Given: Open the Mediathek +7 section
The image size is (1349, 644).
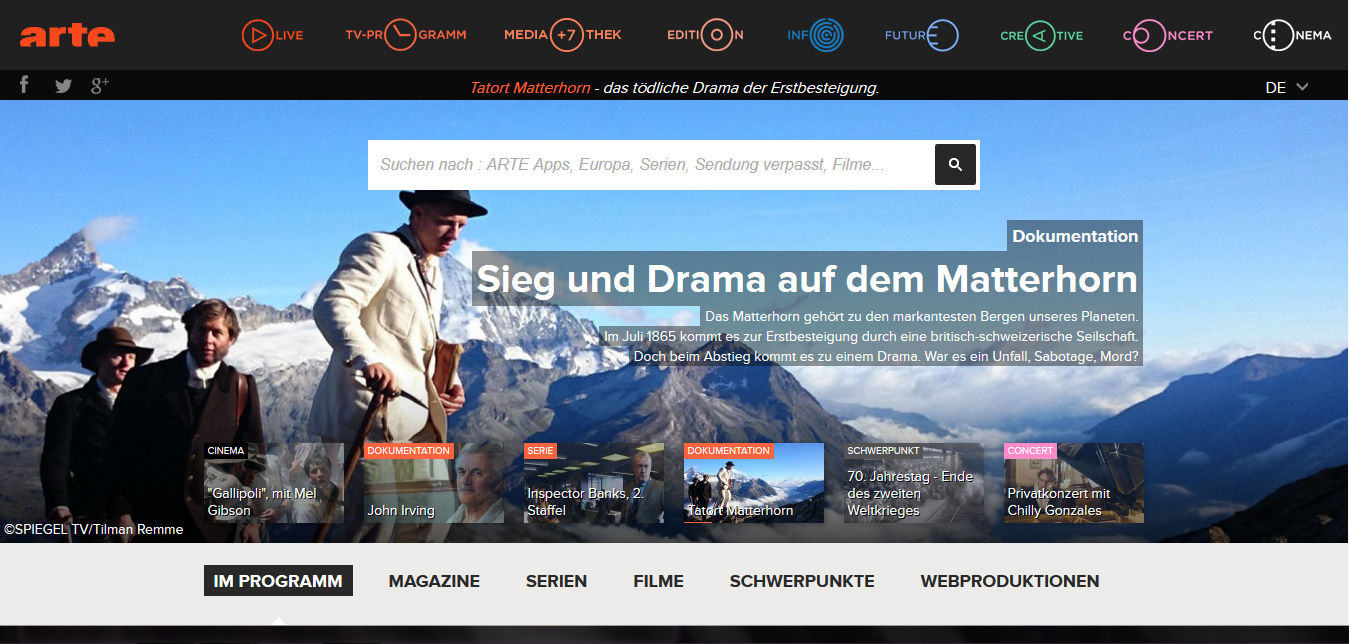Looking at the screenshot, I should 563,35.
